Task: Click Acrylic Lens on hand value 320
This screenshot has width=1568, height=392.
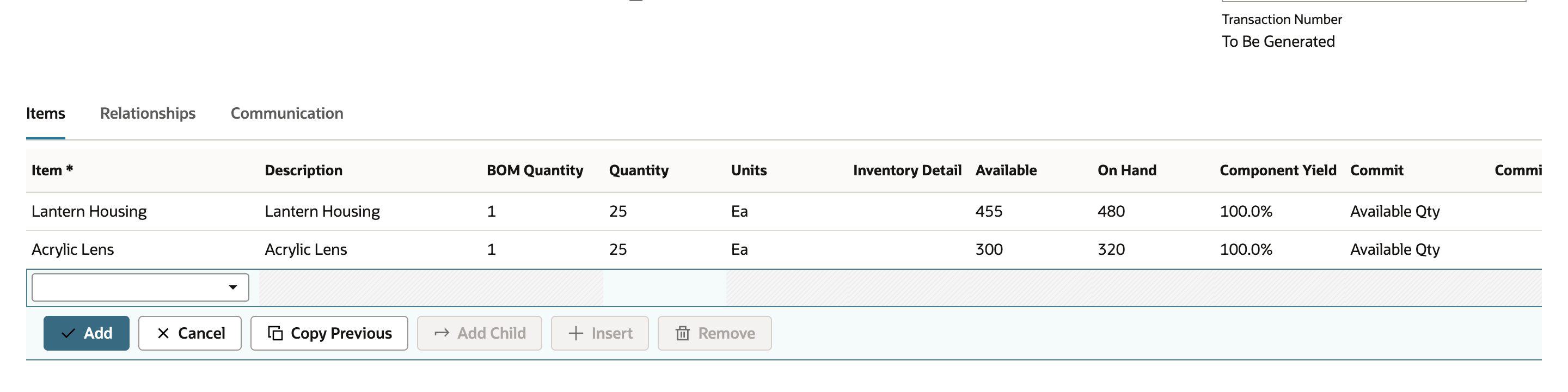Action: pyautogui.click(x=1111, y=249)
